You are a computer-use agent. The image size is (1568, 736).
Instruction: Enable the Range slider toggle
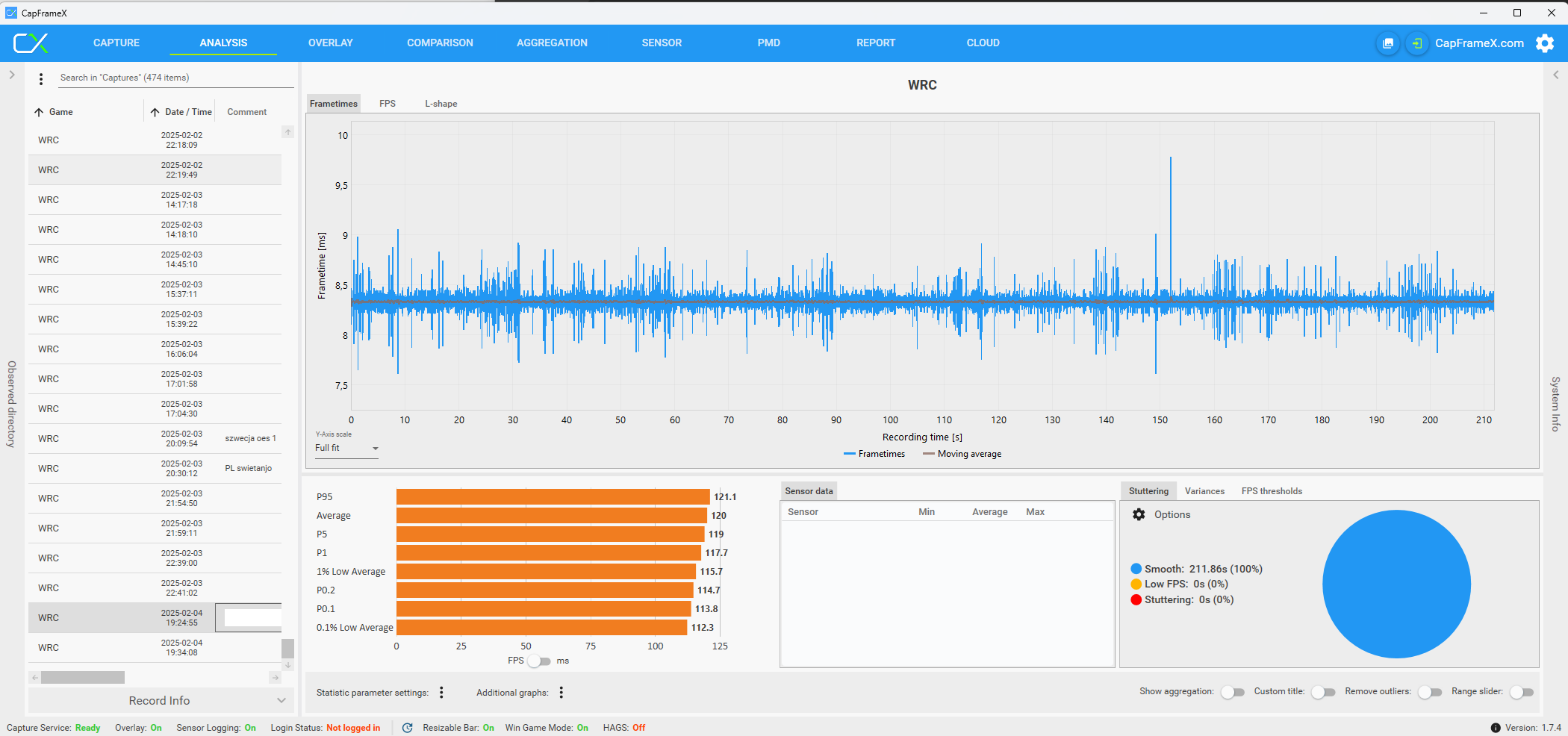point(1521,692)
